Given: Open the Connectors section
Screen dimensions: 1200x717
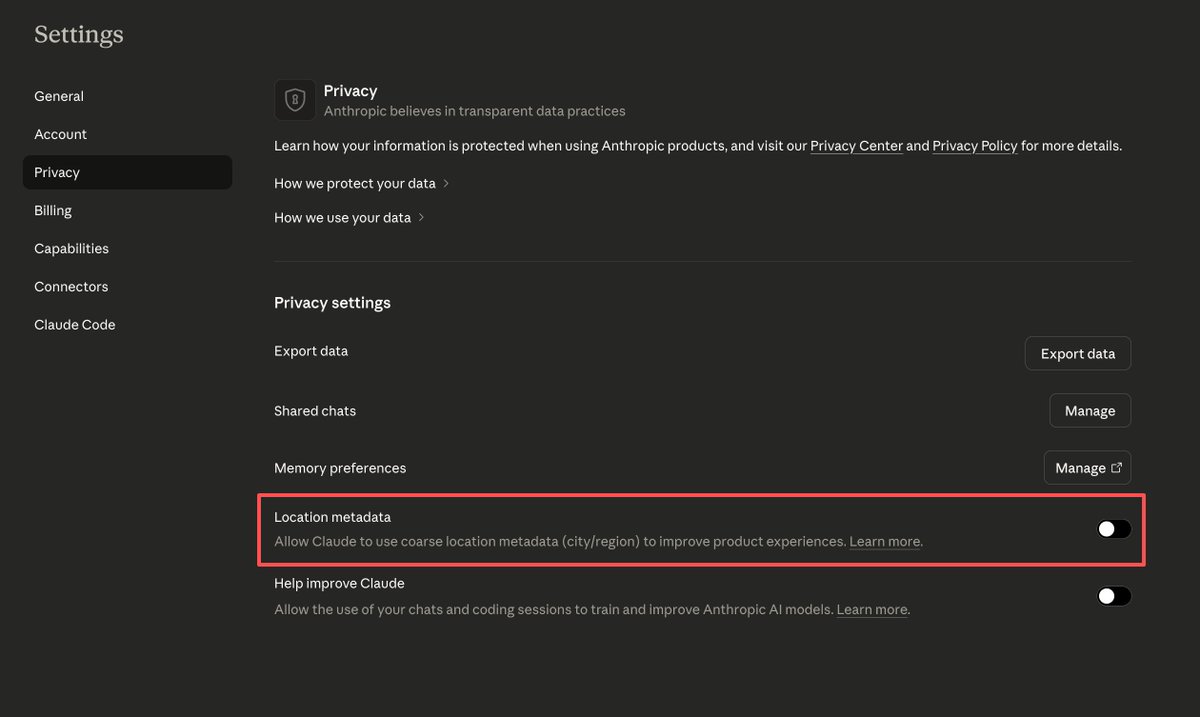Looking at the screenshot, I should coord(127,286).
